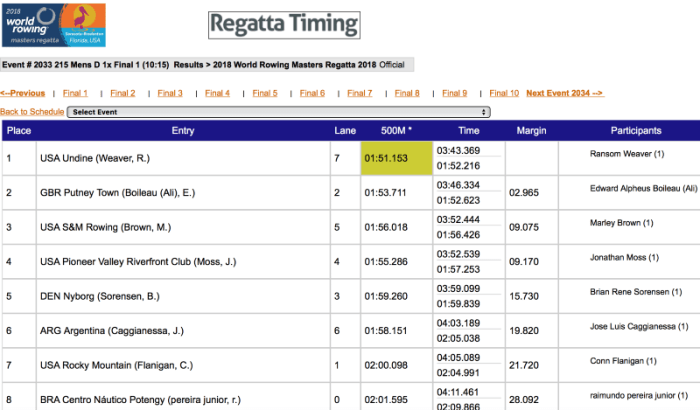Open Final 9 results
The width and height of the screenshot is (700, 410).
click(454, 93)
